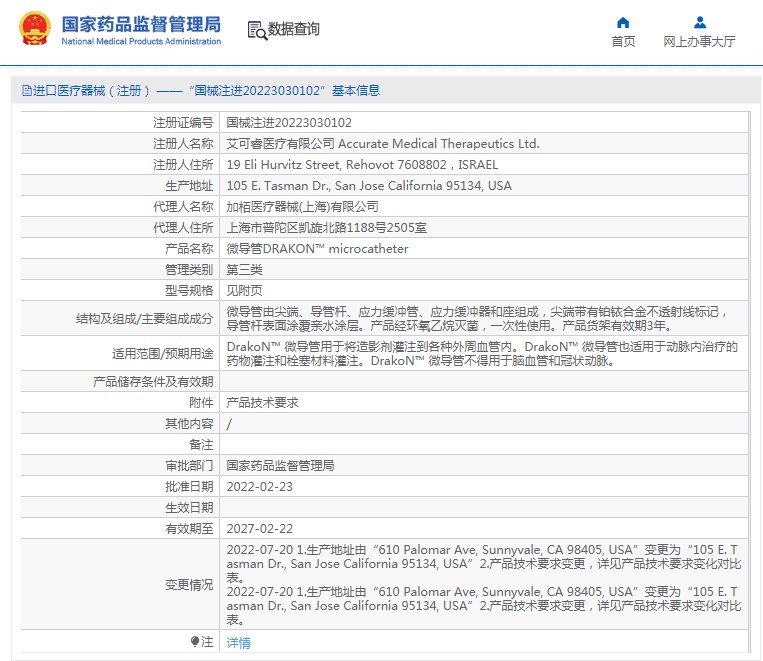Click 数据查询 heading text
Viewport: 763px width, 661px height.
pyautogui.click(x=293, y=29)
